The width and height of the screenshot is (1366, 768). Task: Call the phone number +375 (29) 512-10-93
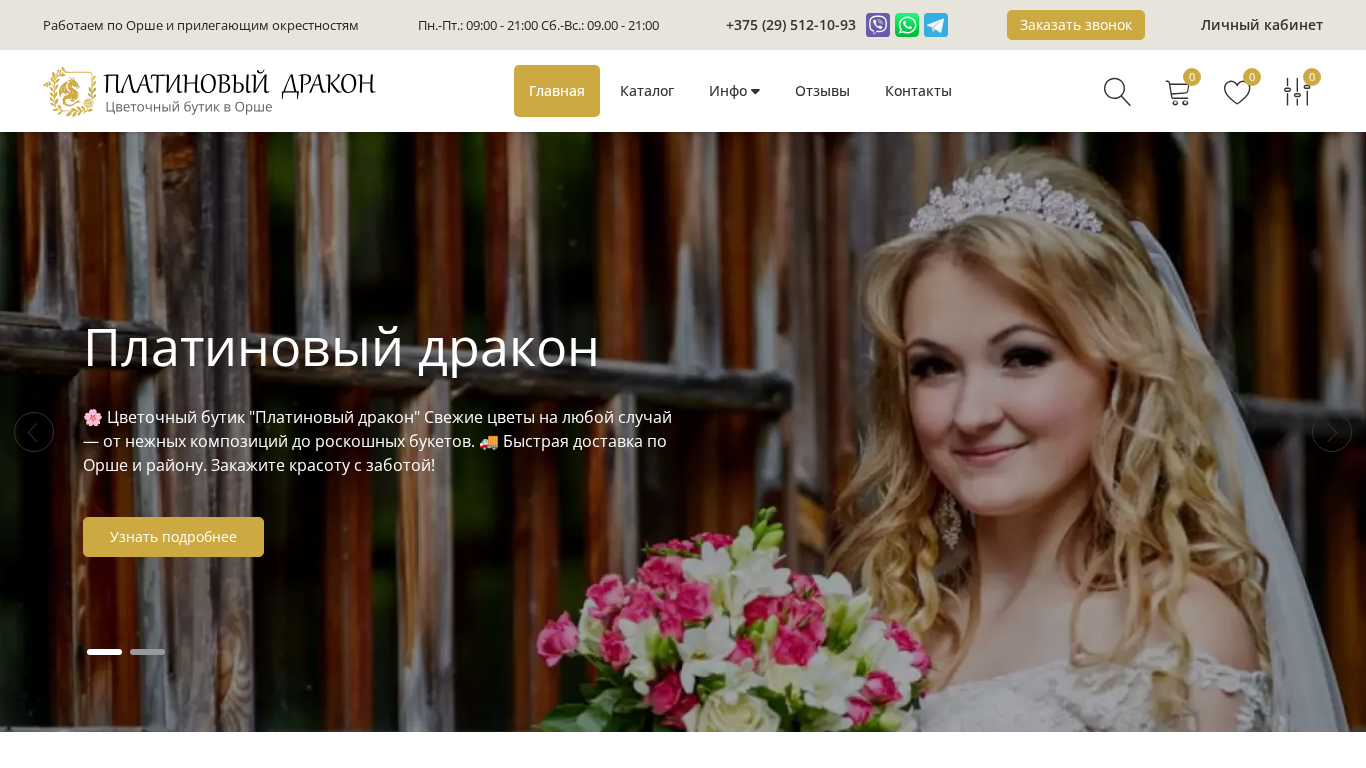tap(791, 25)
